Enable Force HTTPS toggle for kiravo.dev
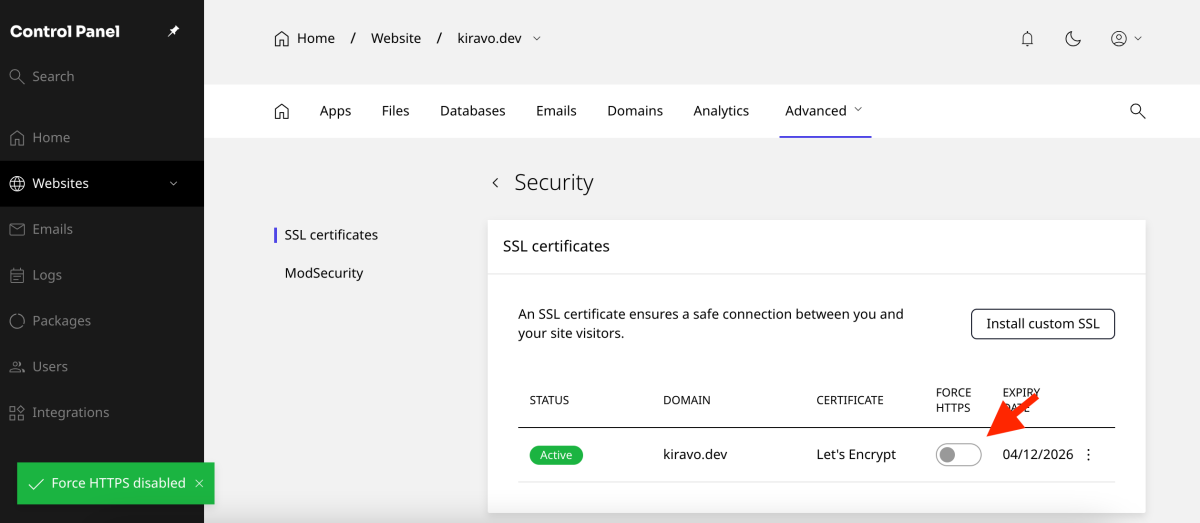 click(x=958, y=455)
